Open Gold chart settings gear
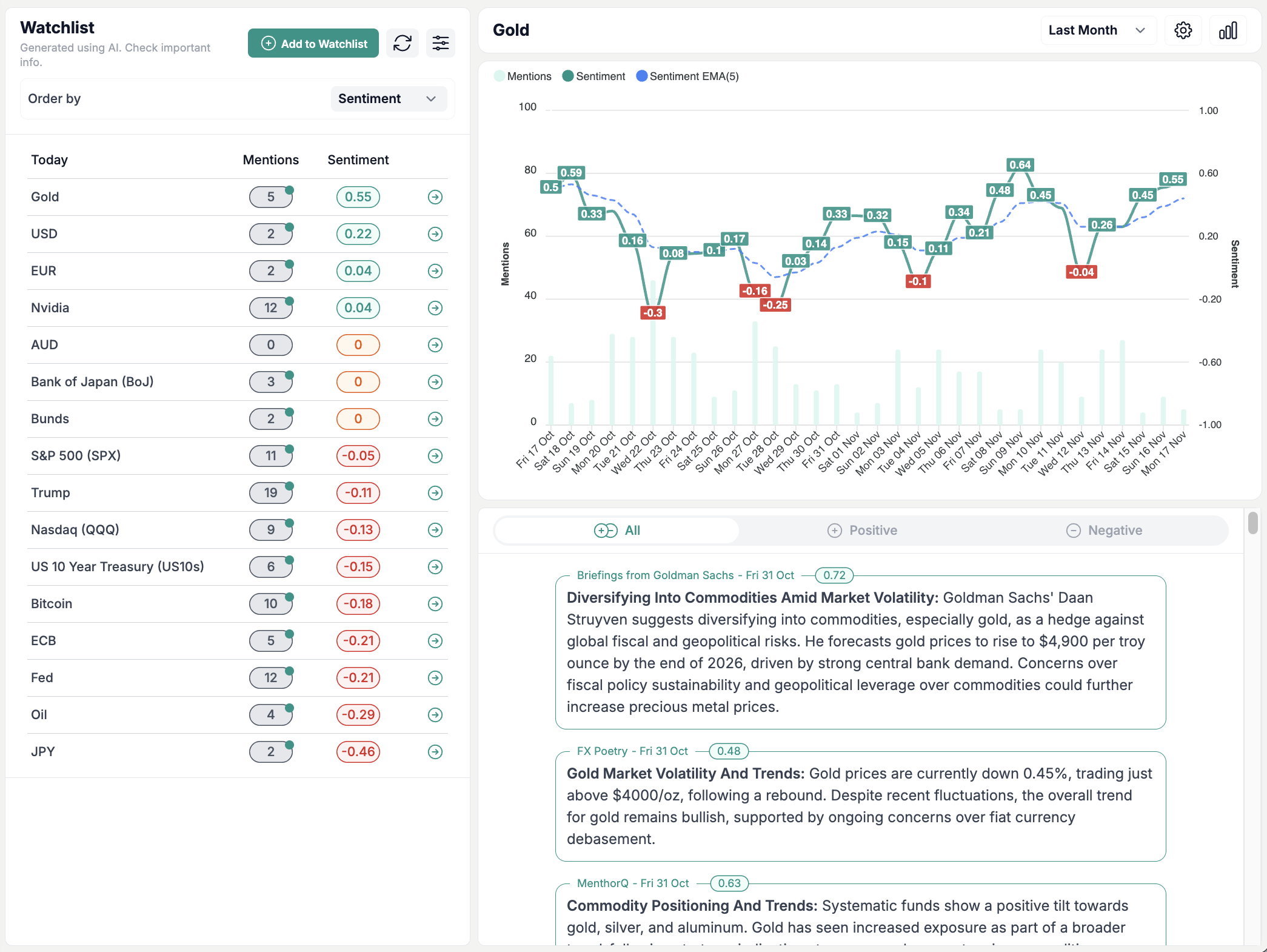This screenshot has height=952, width=1267. coord(1183,30)
